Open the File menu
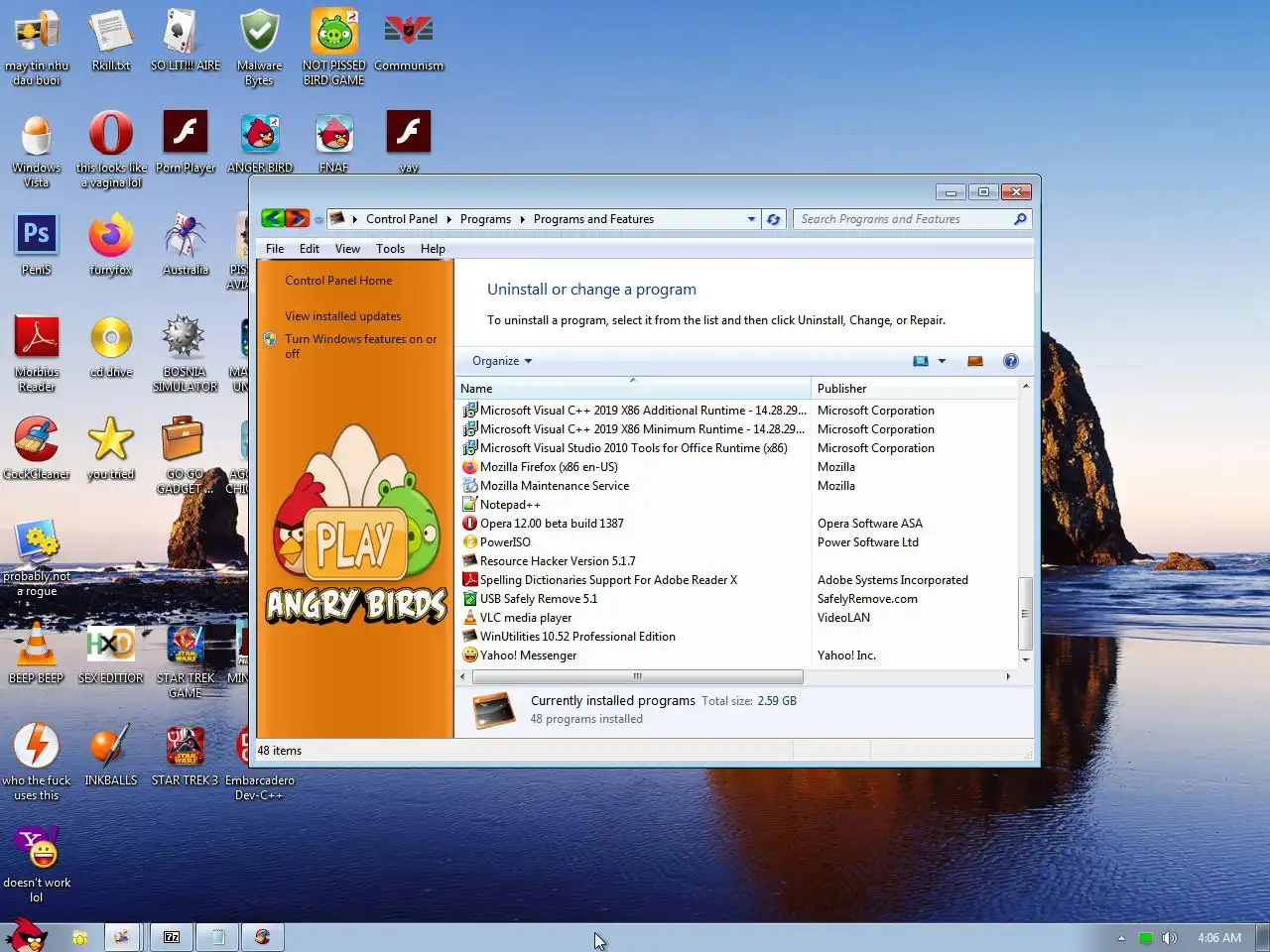 pos(275,249)
